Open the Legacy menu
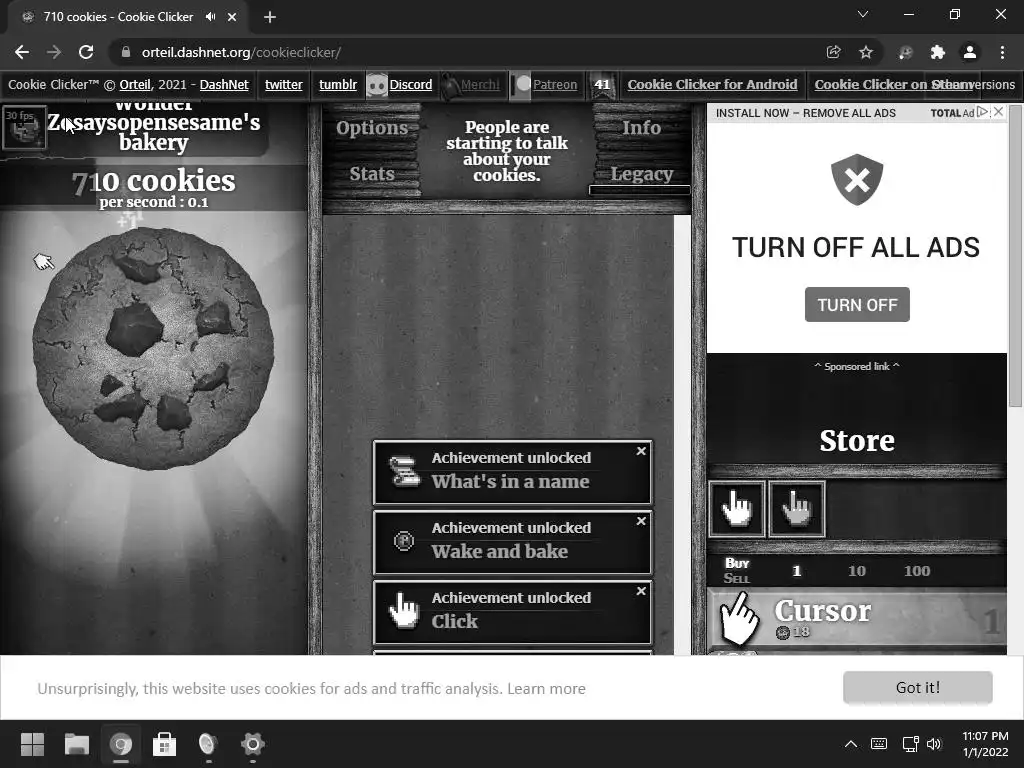The width and height of the screenshot is (1024, 768). pos(641,174)
